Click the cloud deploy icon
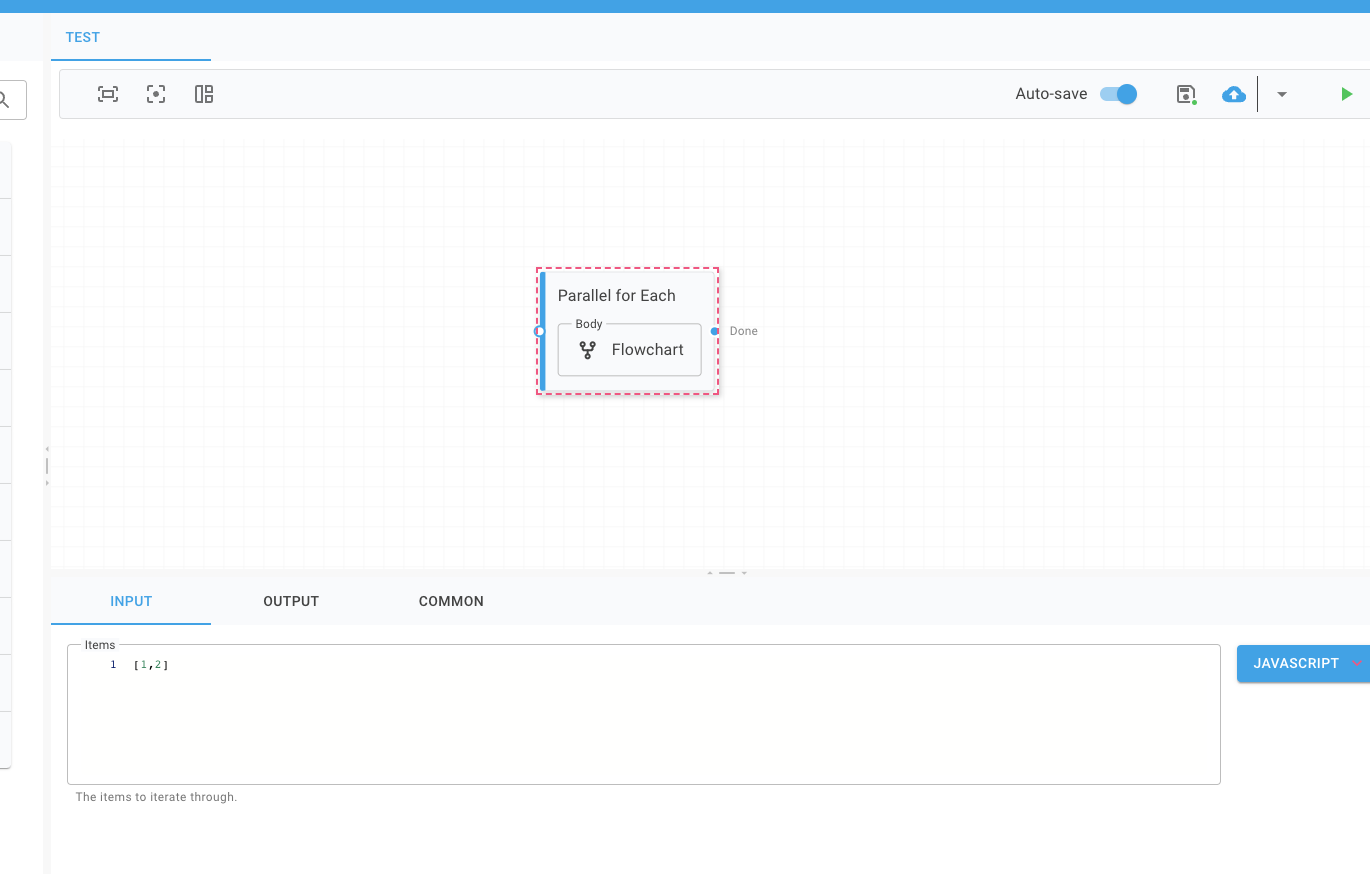The image size is (1370, 874). pos(1233,93)
